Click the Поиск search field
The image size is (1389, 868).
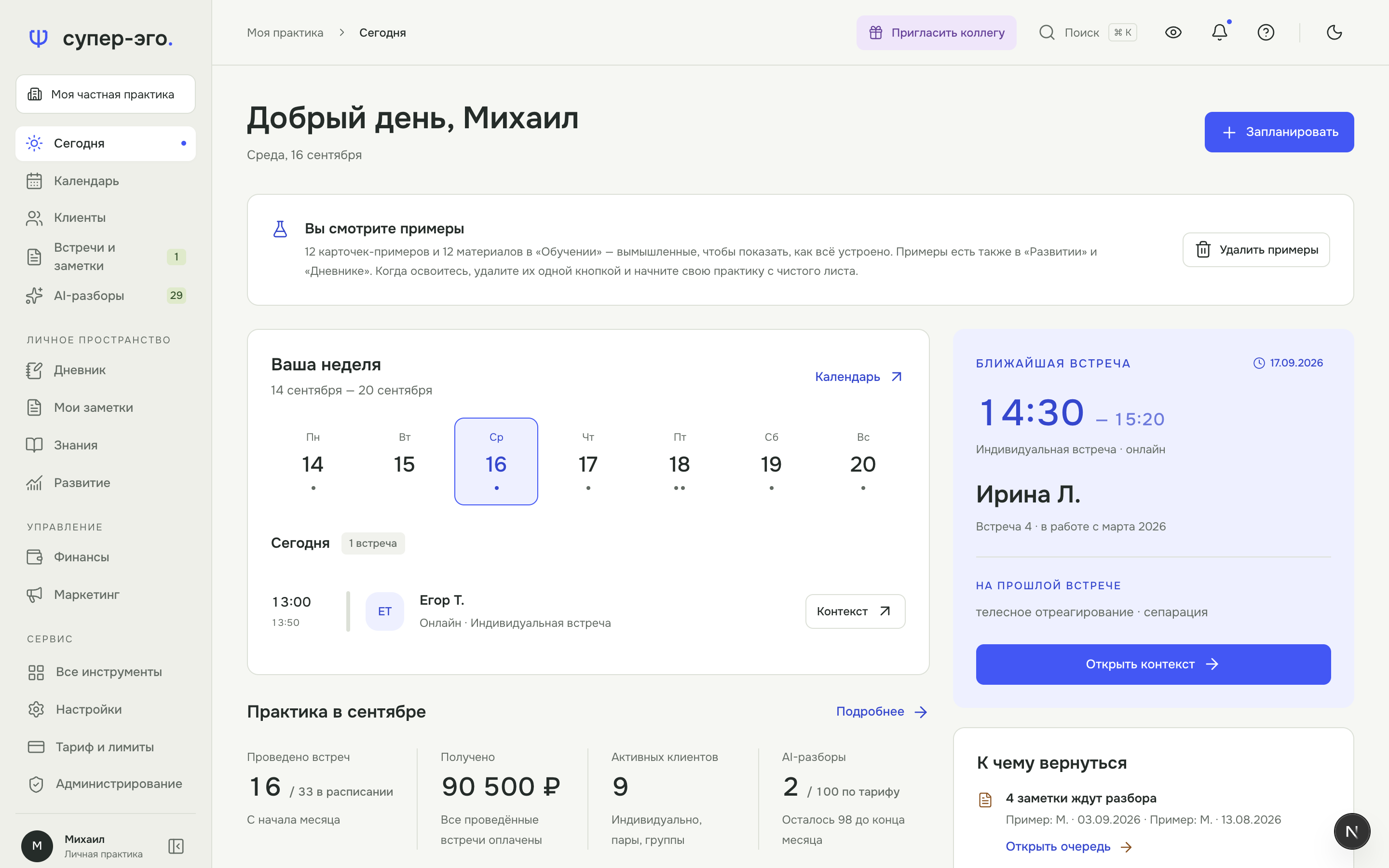pos(1088,33)
